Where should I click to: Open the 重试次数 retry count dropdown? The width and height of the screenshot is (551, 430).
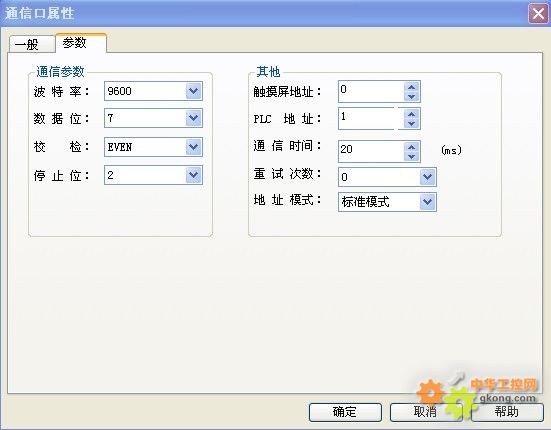tap(428, 177)
